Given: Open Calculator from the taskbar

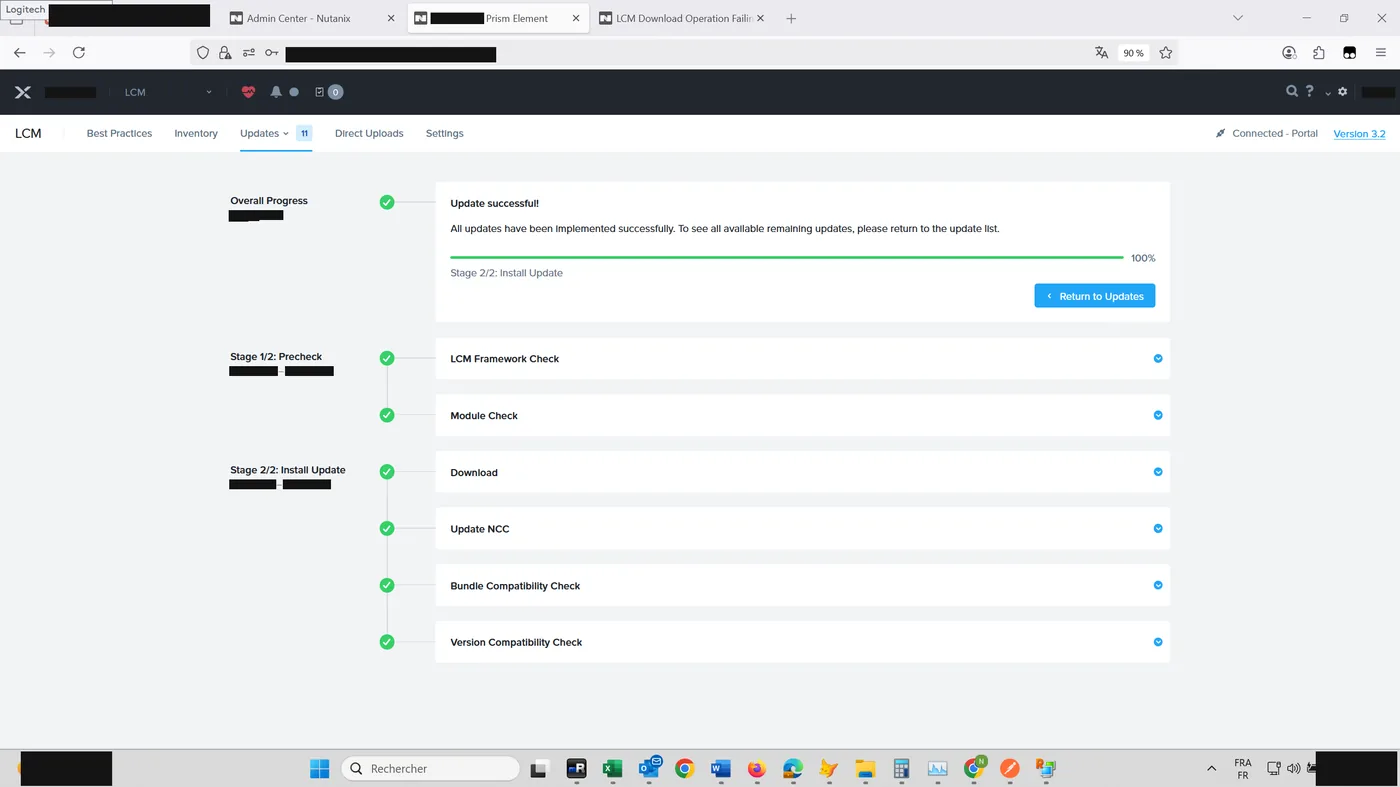Looking at the screenshot, I should coord(901,768).
